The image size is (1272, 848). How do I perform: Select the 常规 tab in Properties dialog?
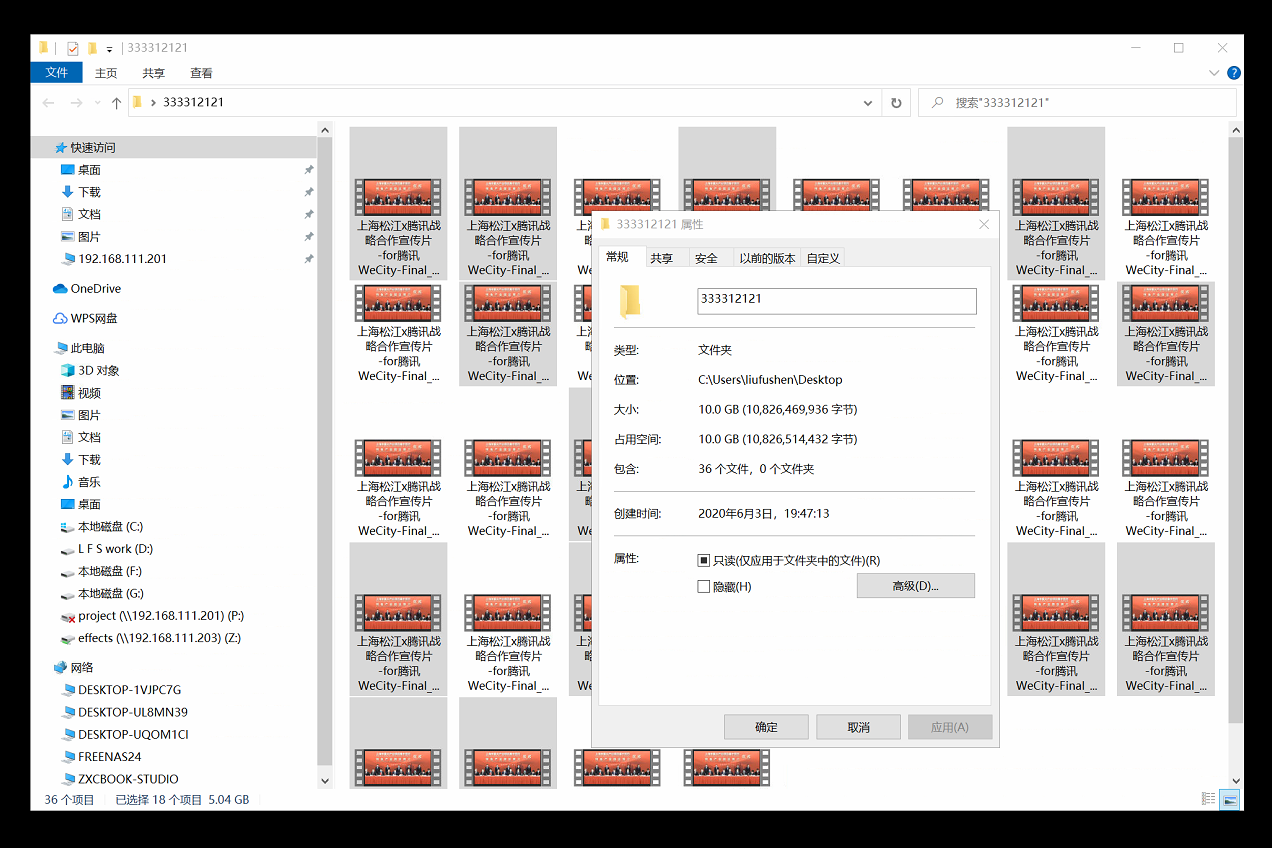[618, 257]
